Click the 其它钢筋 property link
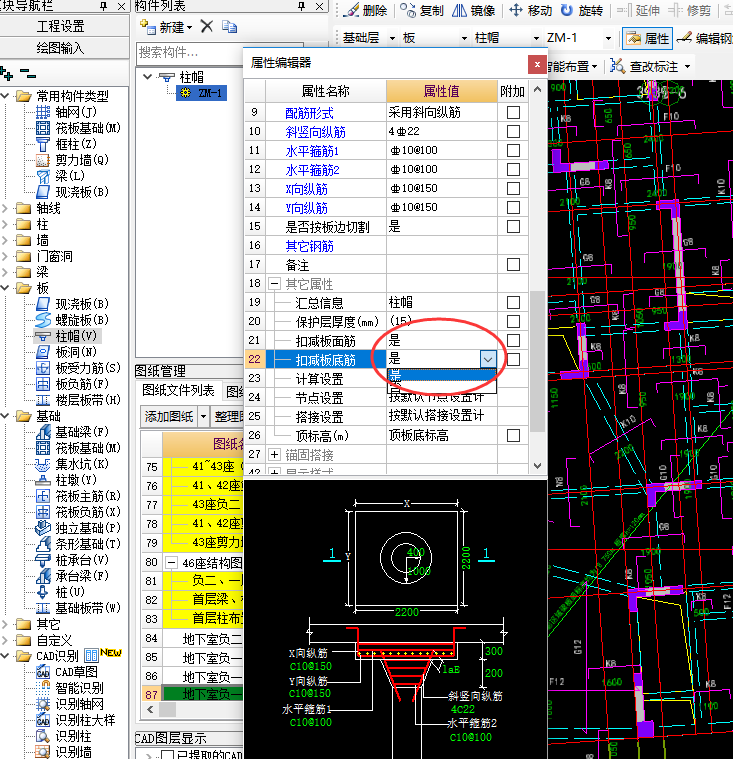 (309, 246)
